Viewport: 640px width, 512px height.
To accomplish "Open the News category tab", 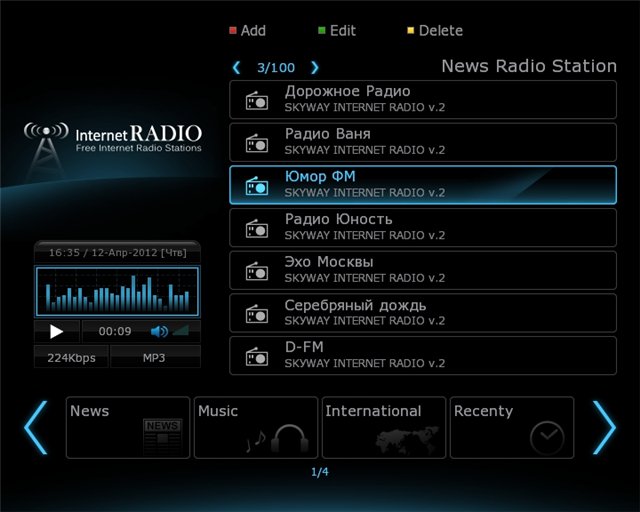I will (x=128, y=427).
